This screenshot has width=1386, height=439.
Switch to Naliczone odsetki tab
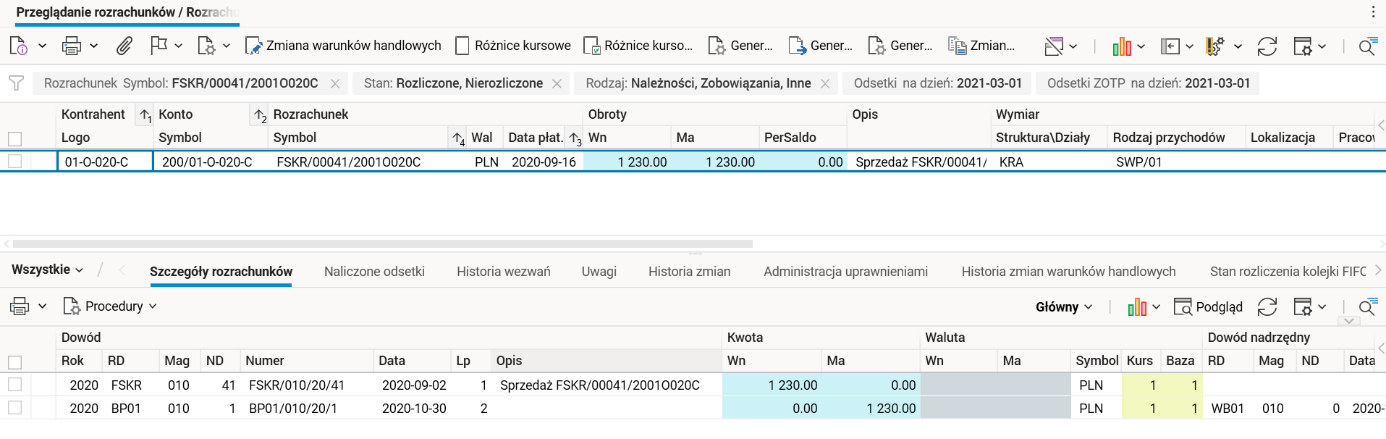coord(374,271)
